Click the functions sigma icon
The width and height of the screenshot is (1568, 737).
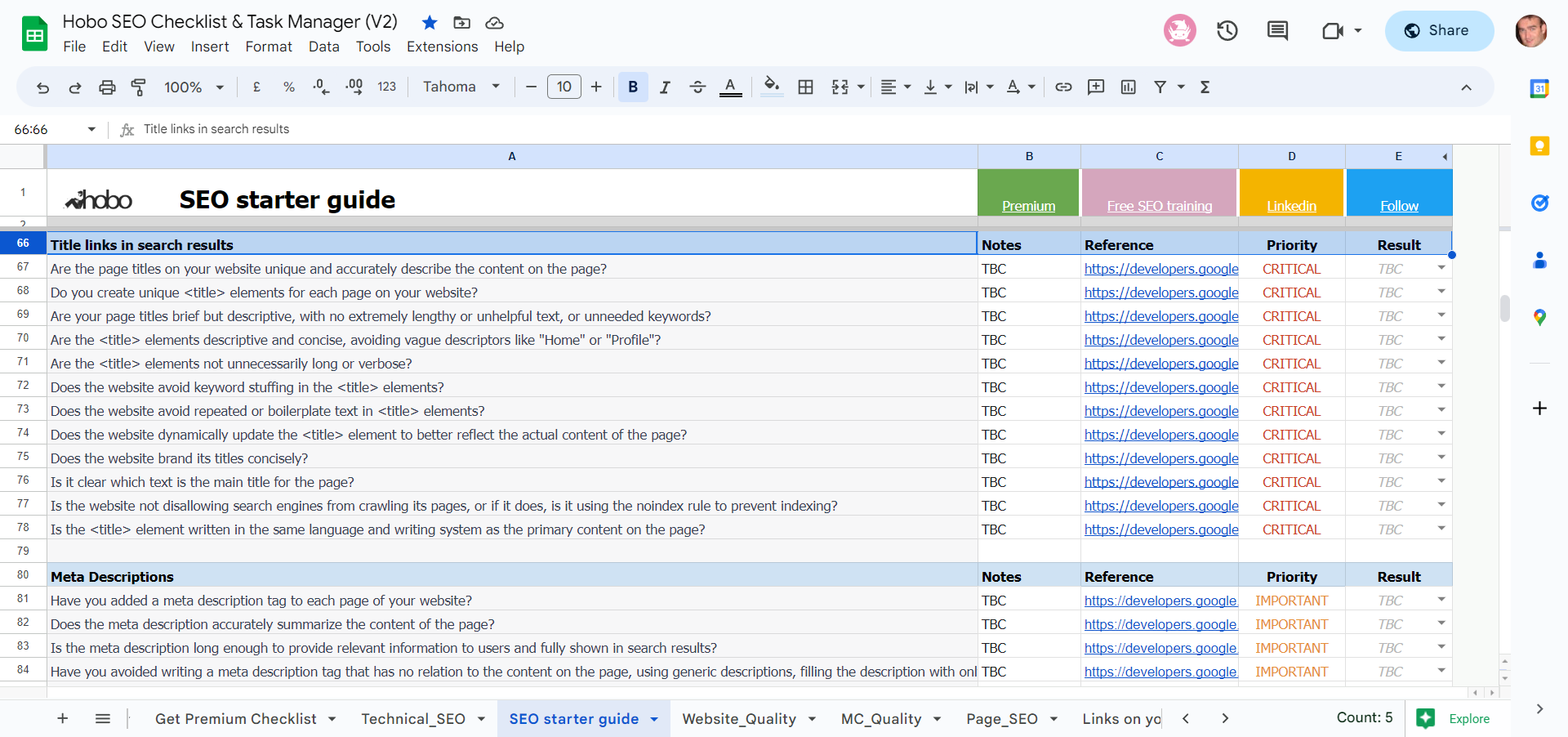pyautogui.click(x=1205, y=87)
